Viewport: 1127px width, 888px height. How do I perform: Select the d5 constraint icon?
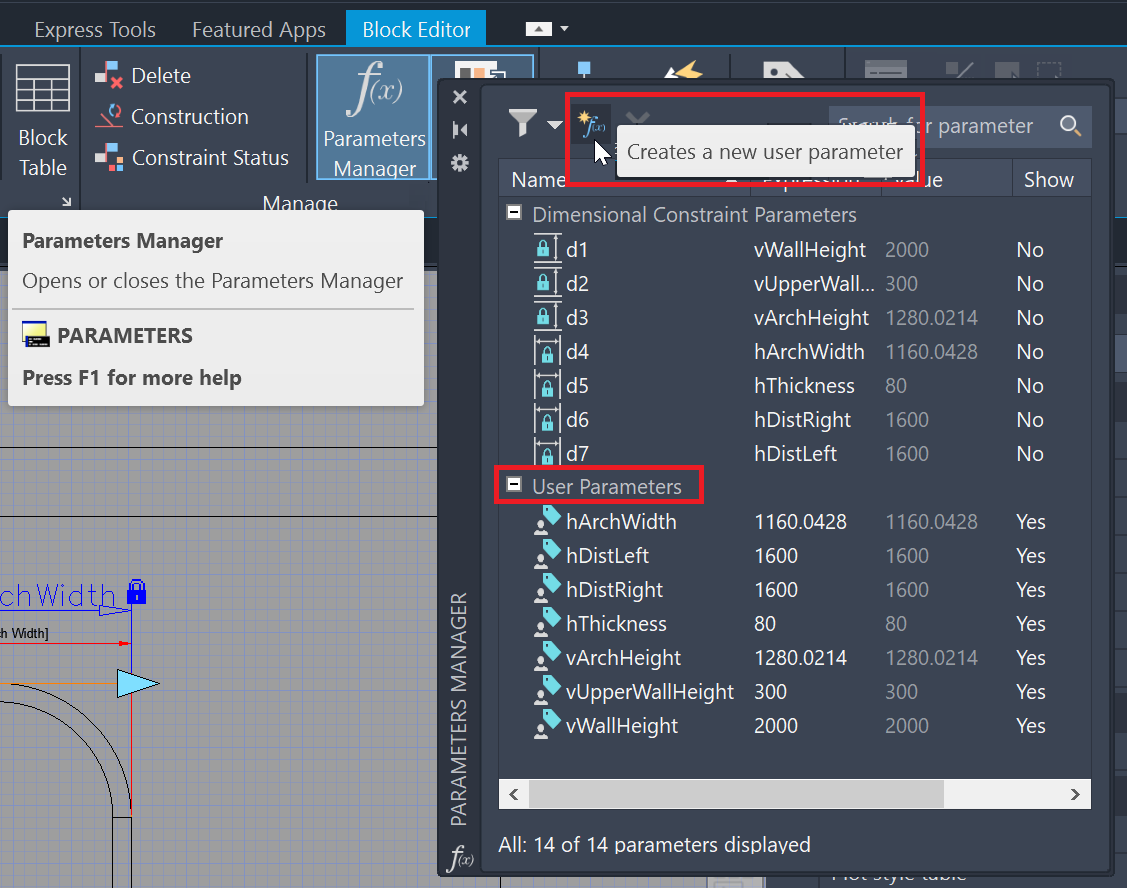pyautogui.click(x=547, y=385)
